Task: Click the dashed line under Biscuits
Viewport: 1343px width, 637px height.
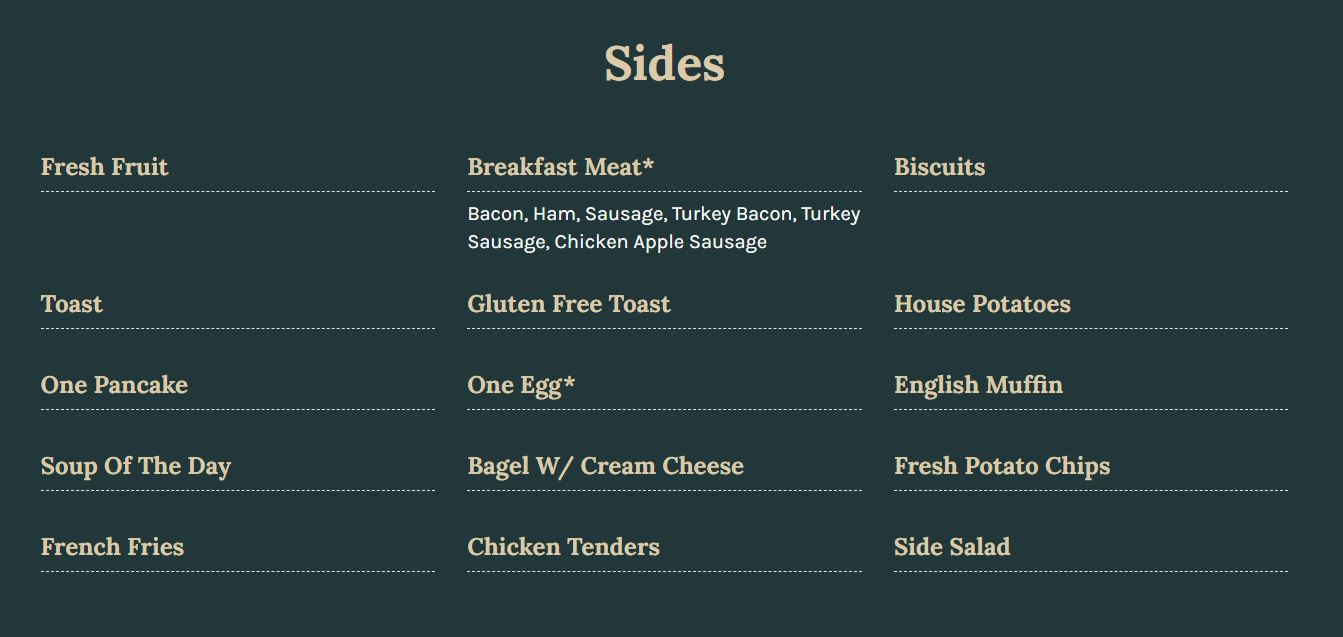Action: click(1090, 191)
